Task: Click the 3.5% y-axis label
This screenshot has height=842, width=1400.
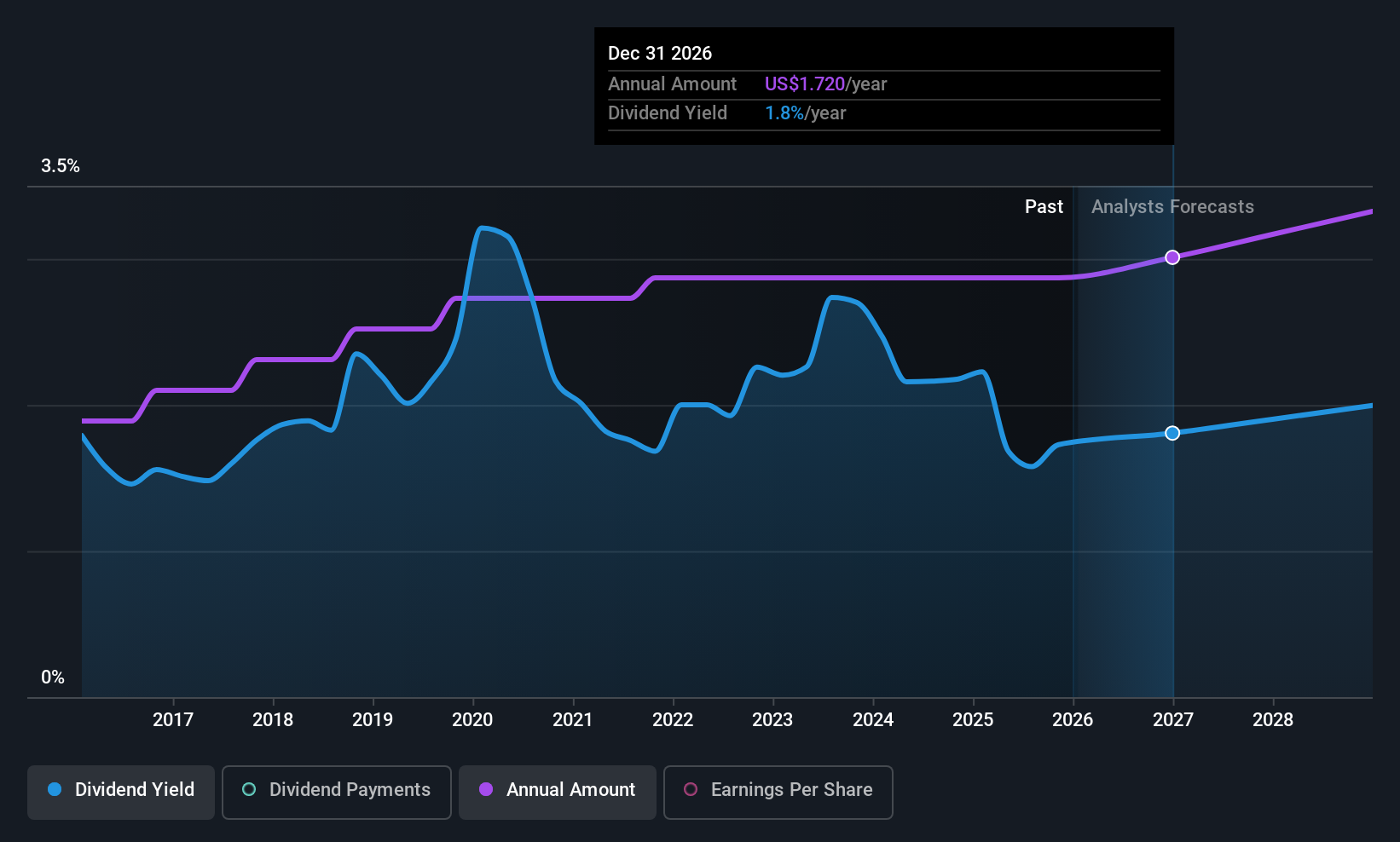Action: 61,166
